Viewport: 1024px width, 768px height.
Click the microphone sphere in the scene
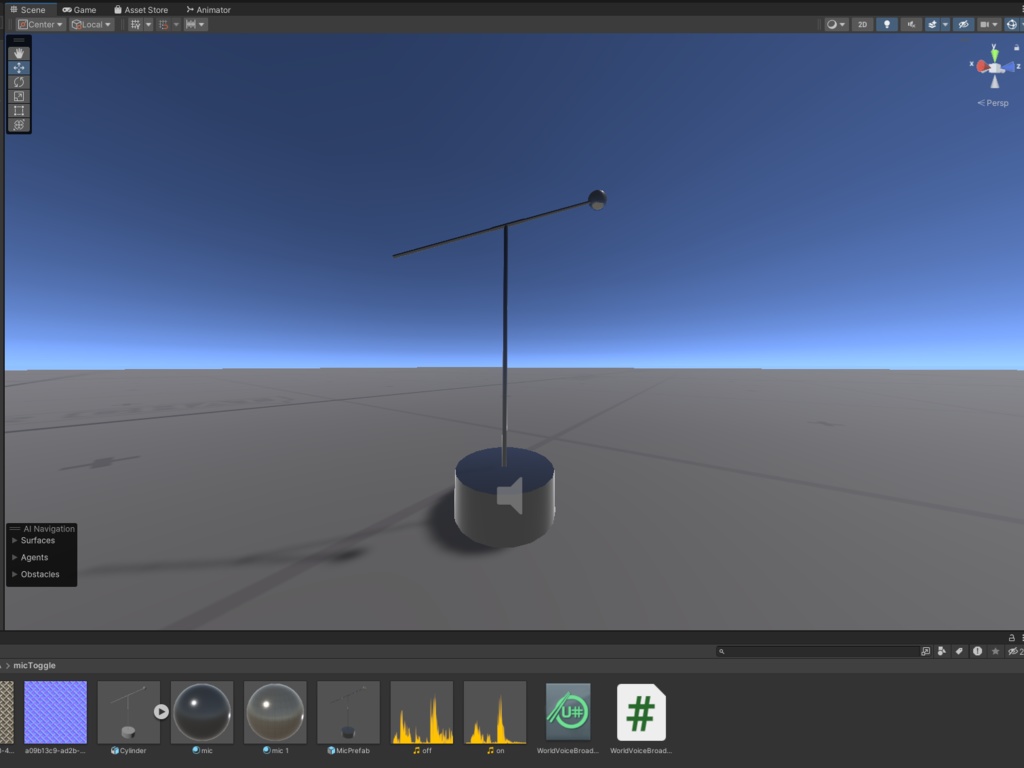pyautogui.click(x=597, y=200)
